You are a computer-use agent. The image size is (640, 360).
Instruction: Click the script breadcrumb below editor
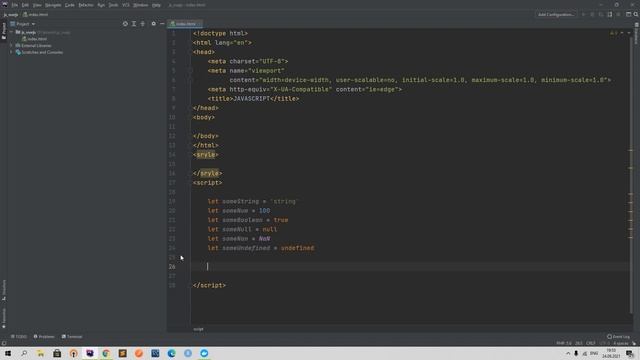198,329
